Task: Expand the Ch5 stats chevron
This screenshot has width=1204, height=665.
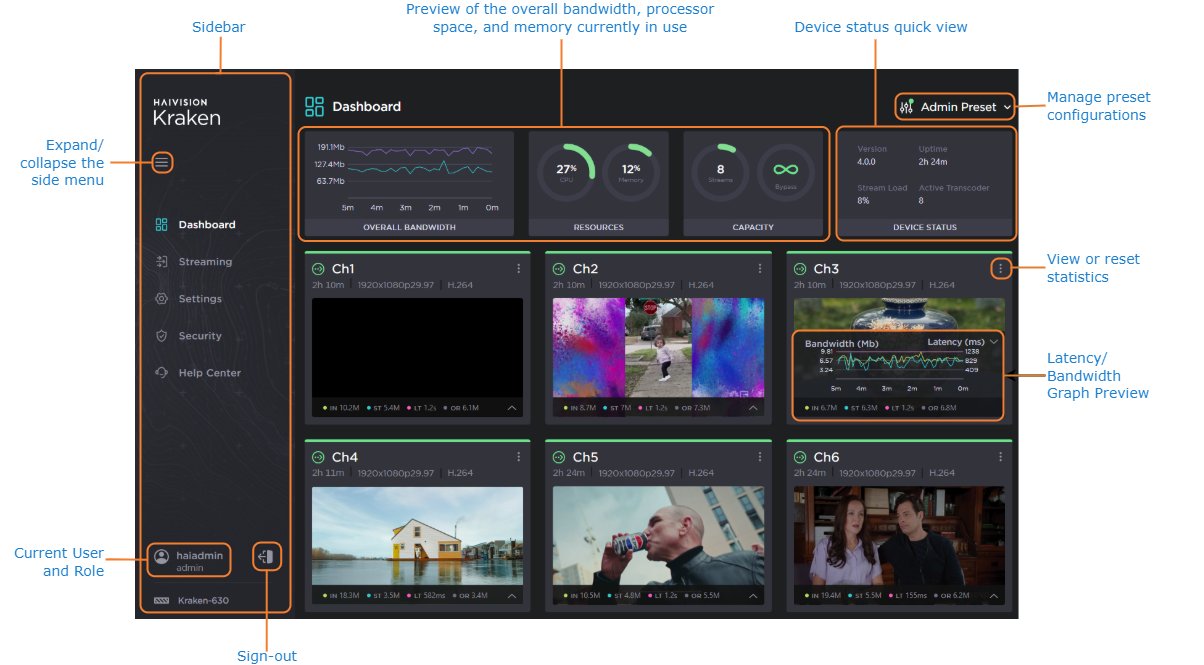Action: (752, 594)
